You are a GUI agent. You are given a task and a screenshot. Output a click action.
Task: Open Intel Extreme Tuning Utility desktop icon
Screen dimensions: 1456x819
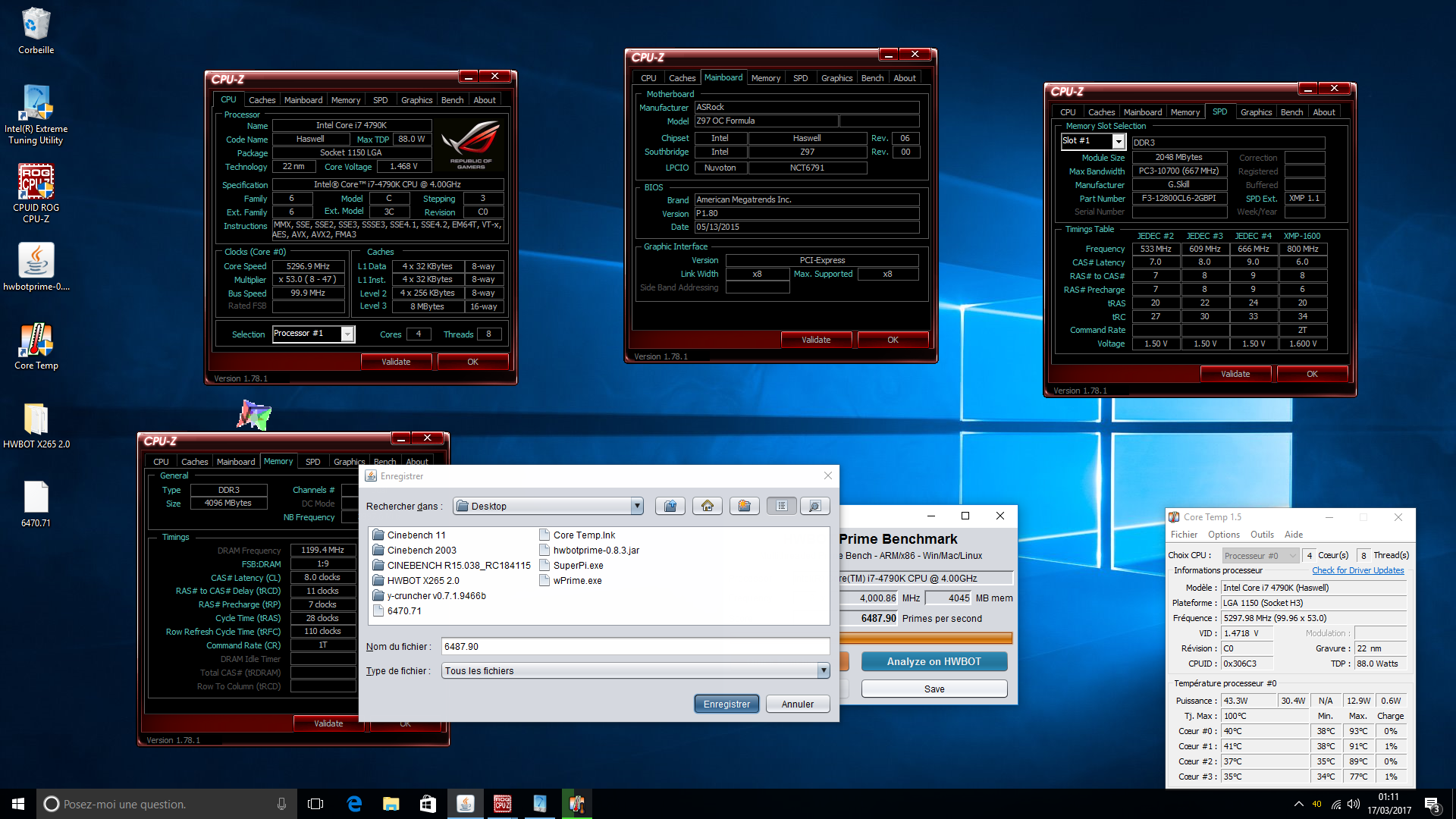pyautogui.click(x=36, y=114)
